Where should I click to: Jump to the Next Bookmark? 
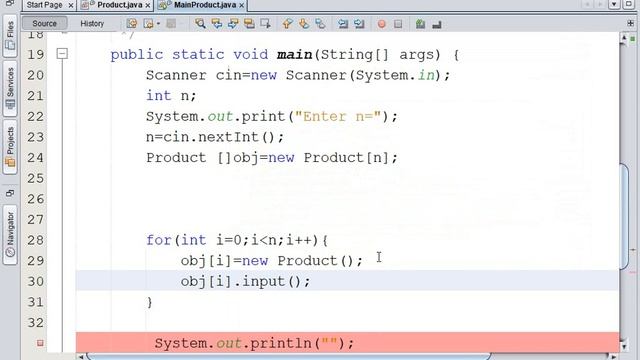304,24
